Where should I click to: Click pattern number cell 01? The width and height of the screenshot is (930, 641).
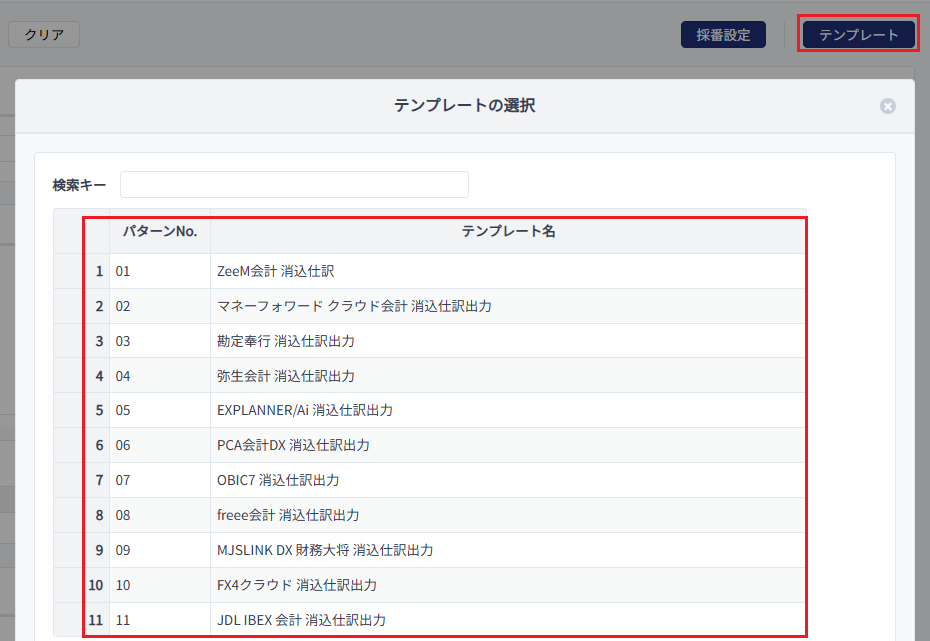pyautogui.click(x=160, y=271)
